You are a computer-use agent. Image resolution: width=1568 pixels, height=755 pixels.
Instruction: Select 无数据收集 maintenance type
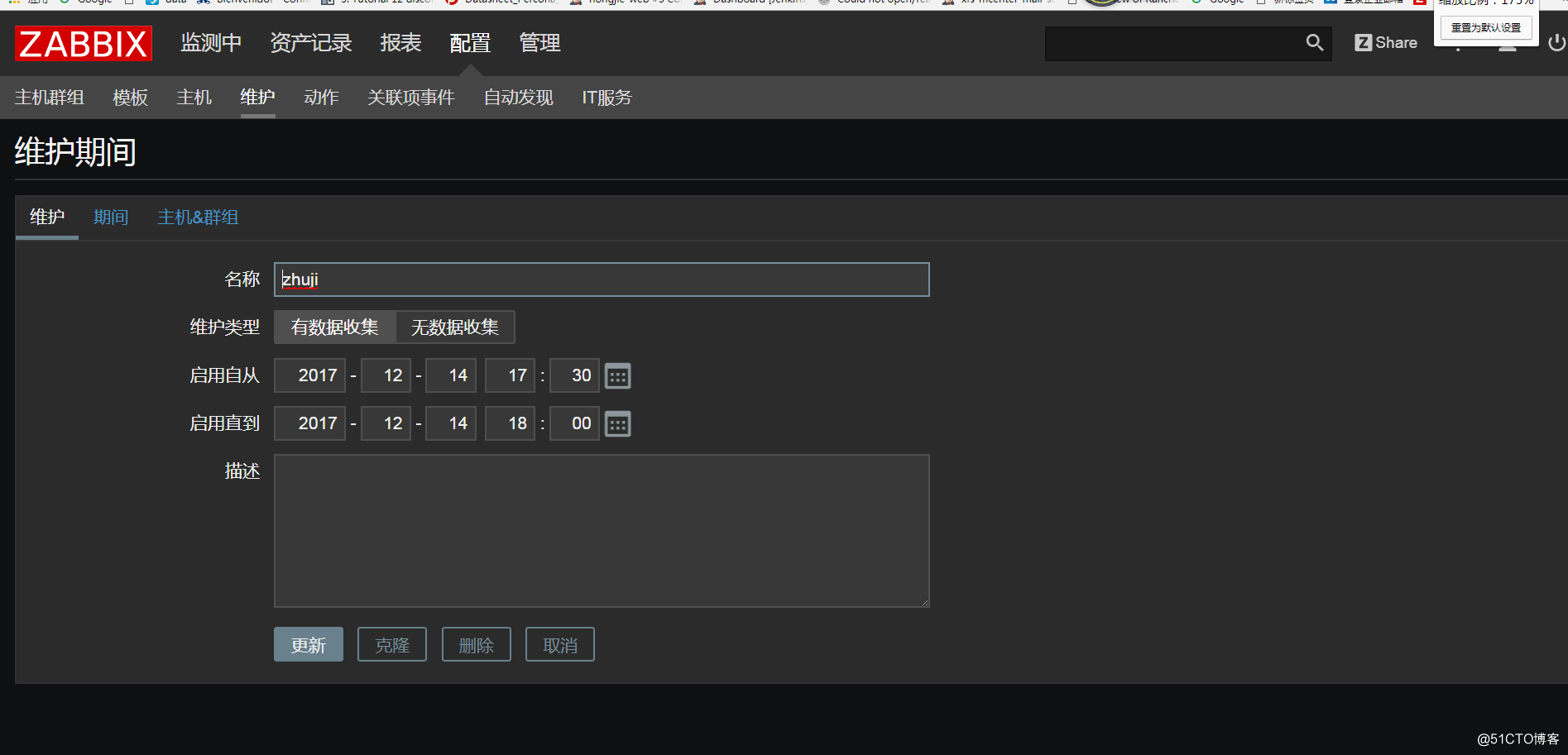click(455, 327)
